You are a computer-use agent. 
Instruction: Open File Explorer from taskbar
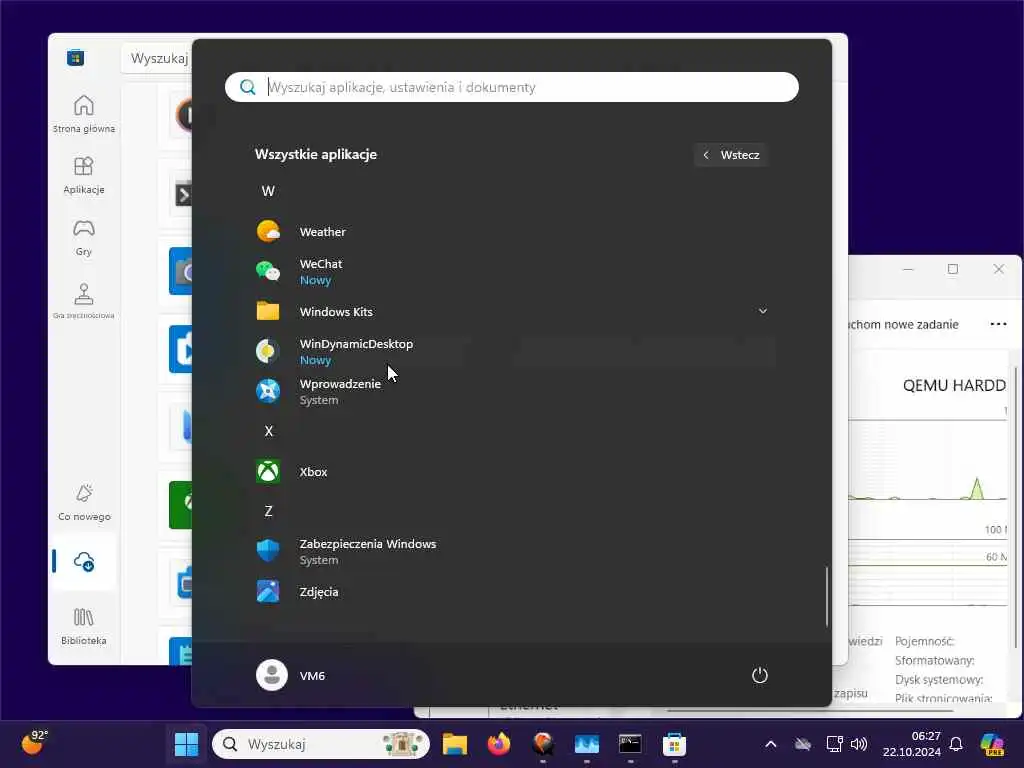(x=455, y=744)
